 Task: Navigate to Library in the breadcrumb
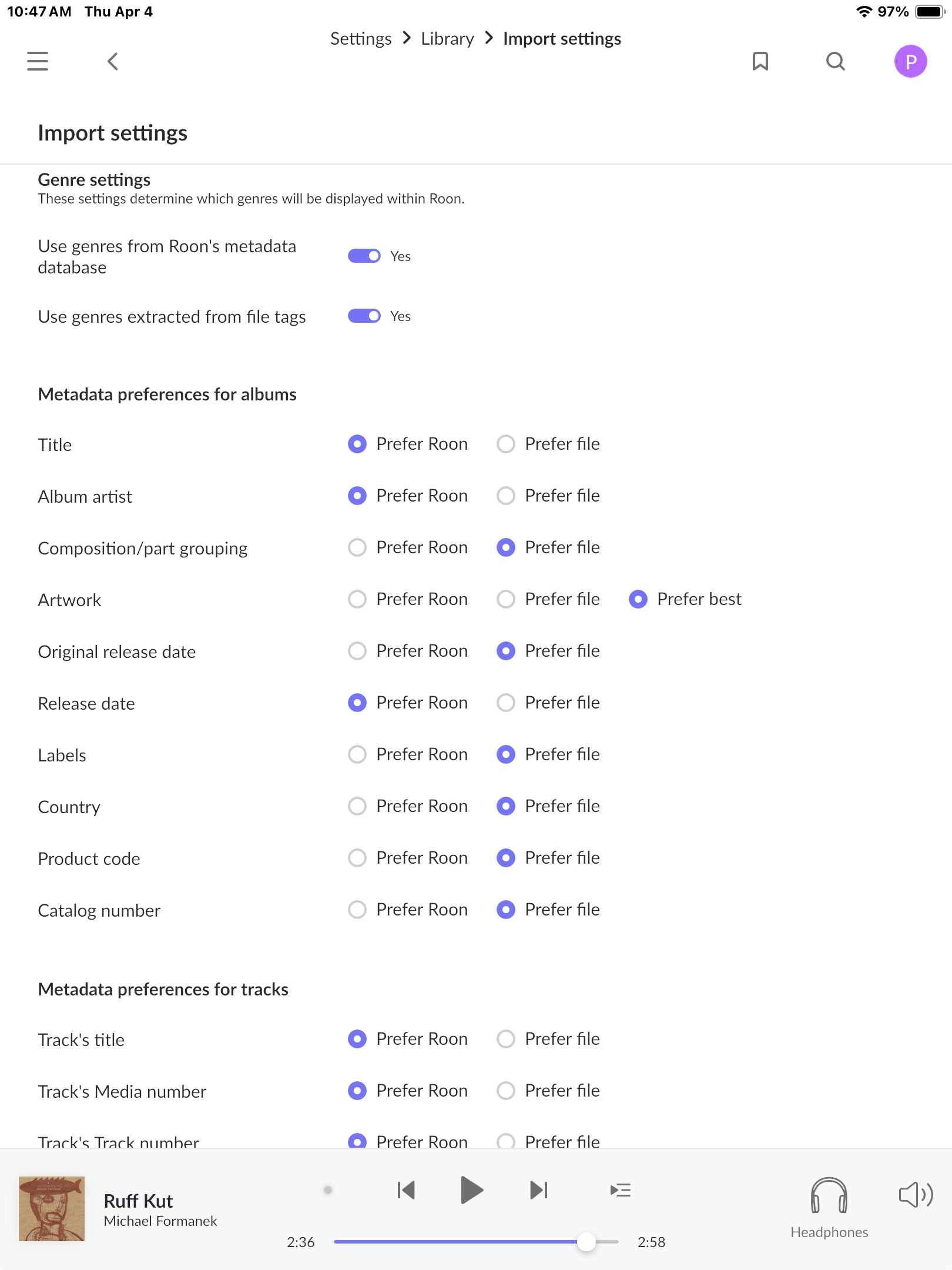tap(447, 39)
